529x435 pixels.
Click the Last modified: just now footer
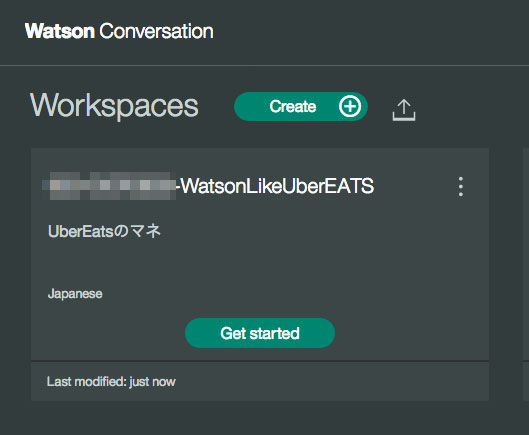[x=111, y=382]
